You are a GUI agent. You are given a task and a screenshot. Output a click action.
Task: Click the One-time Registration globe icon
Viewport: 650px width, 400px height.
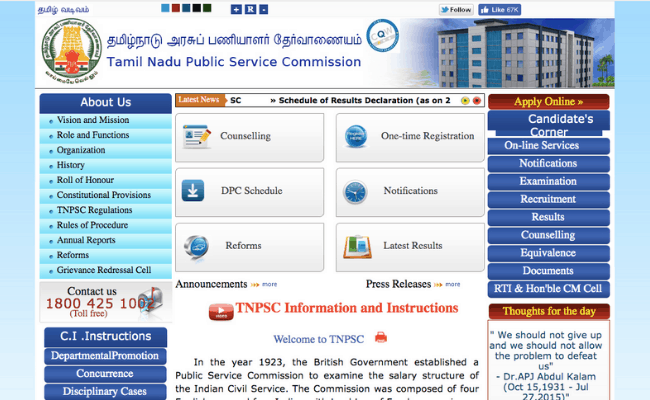click(356, 137)
